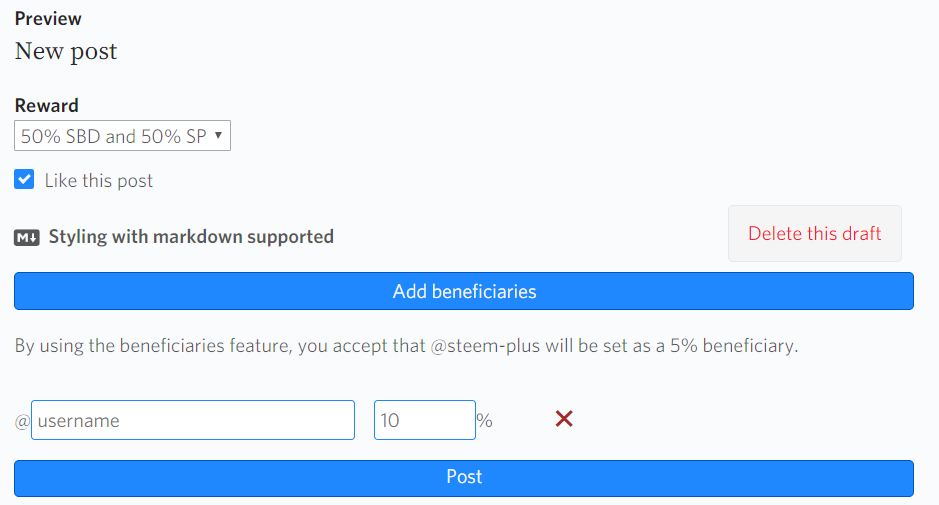
Task: Click the @ symbol before the username field
Action: (x=22, y=421)
